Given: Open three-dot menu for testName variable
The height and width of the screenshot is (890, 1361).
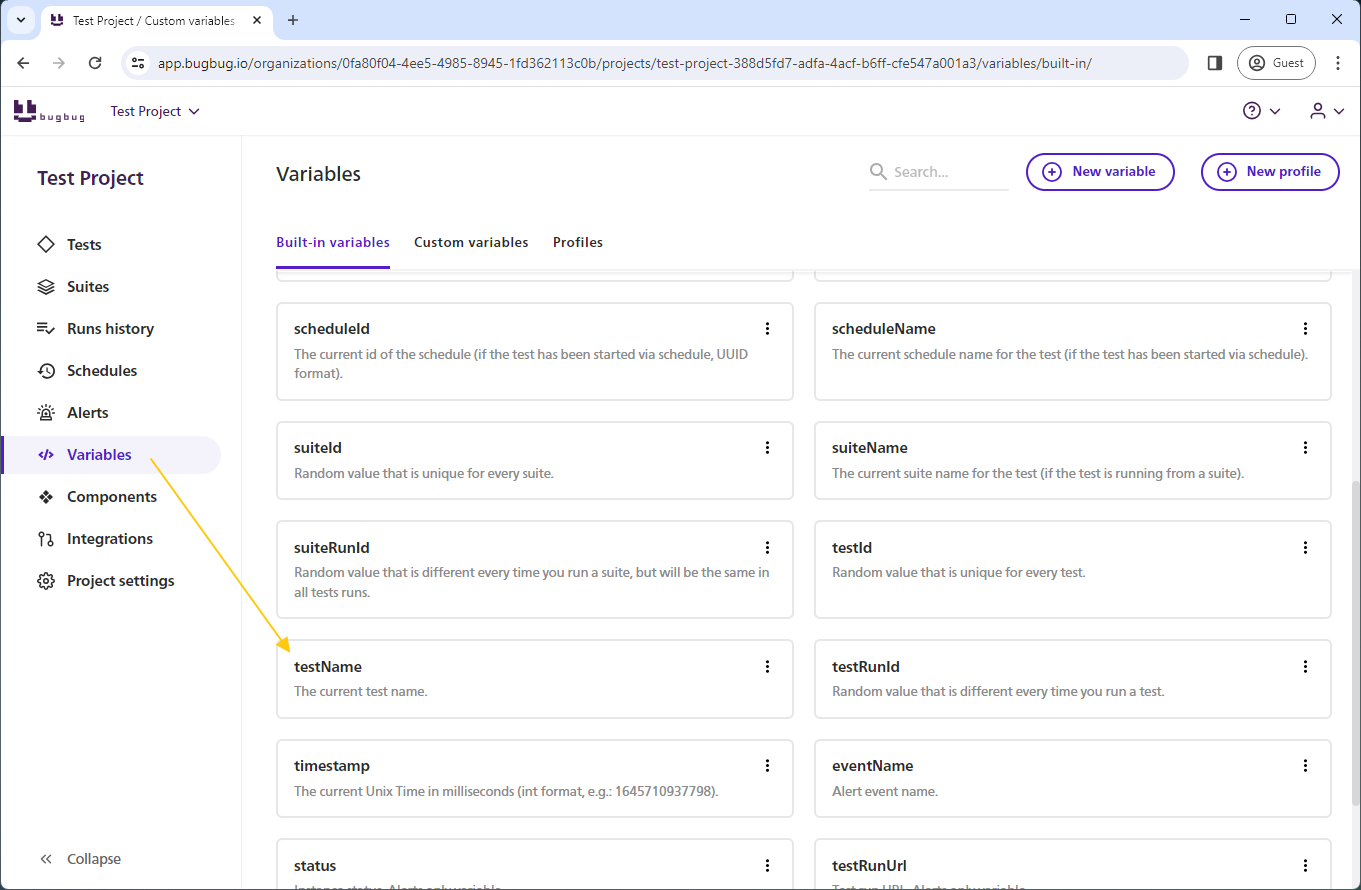Looking at the screenshot, I should 767,667.
